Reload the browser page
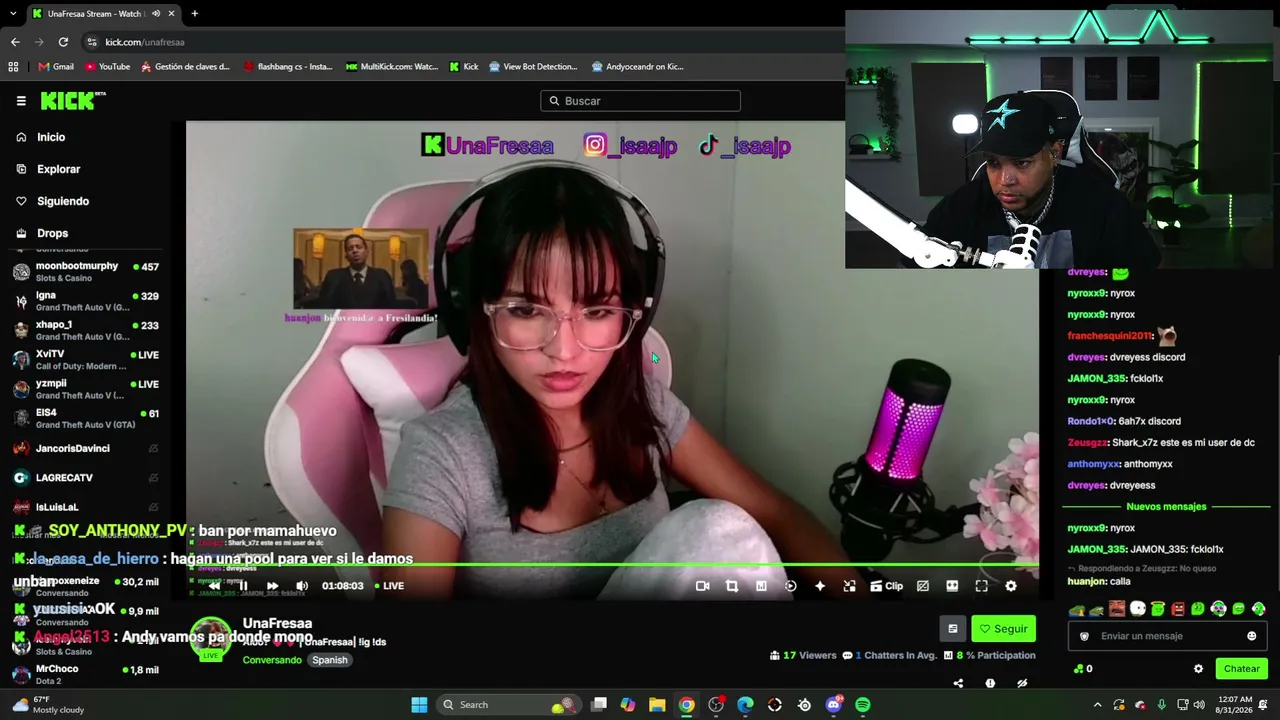This screenshot has width=1280, height=720. coord(63,42)
